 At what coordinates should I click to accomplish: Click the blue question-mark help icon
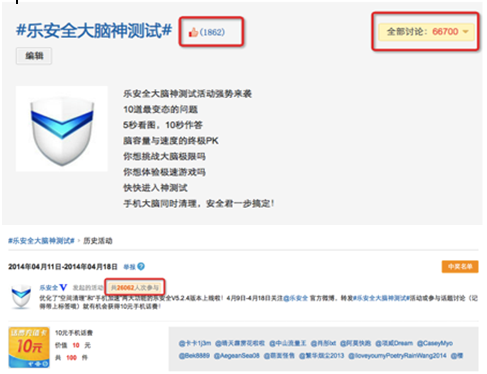[x=141, y=266]
